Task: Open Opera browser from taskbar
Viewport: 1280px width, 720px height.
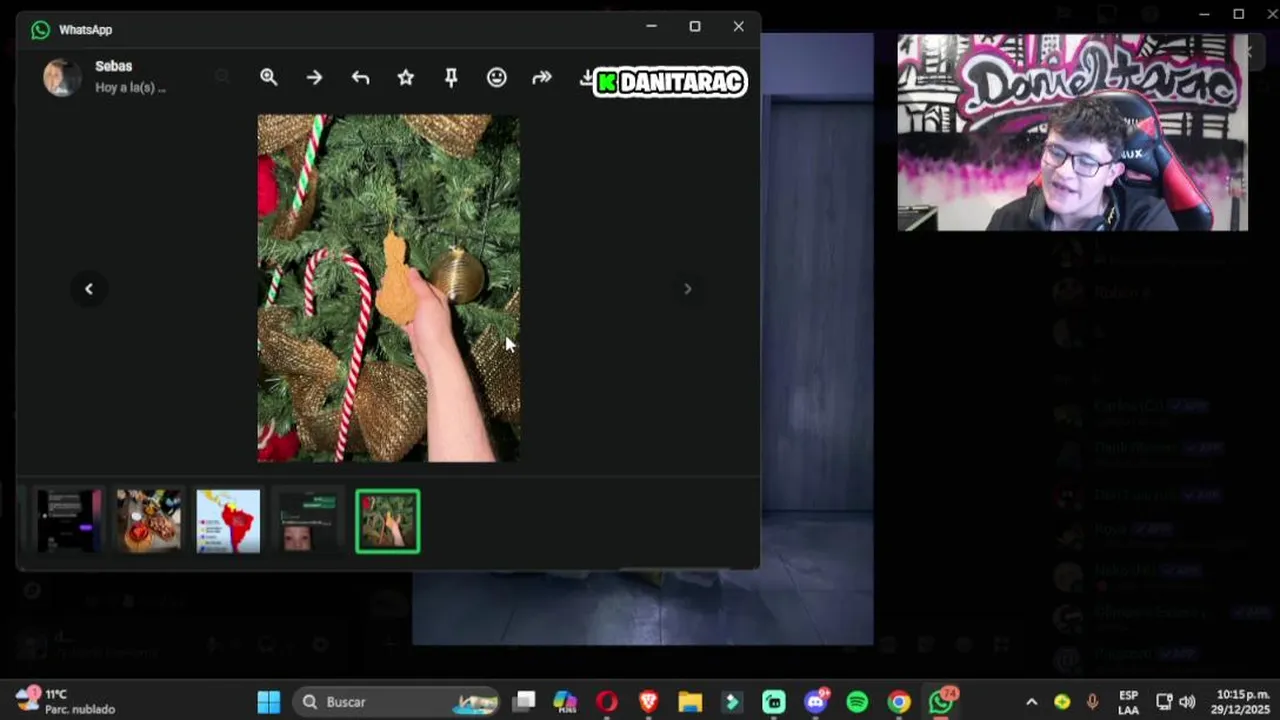Action: (607, 702)
